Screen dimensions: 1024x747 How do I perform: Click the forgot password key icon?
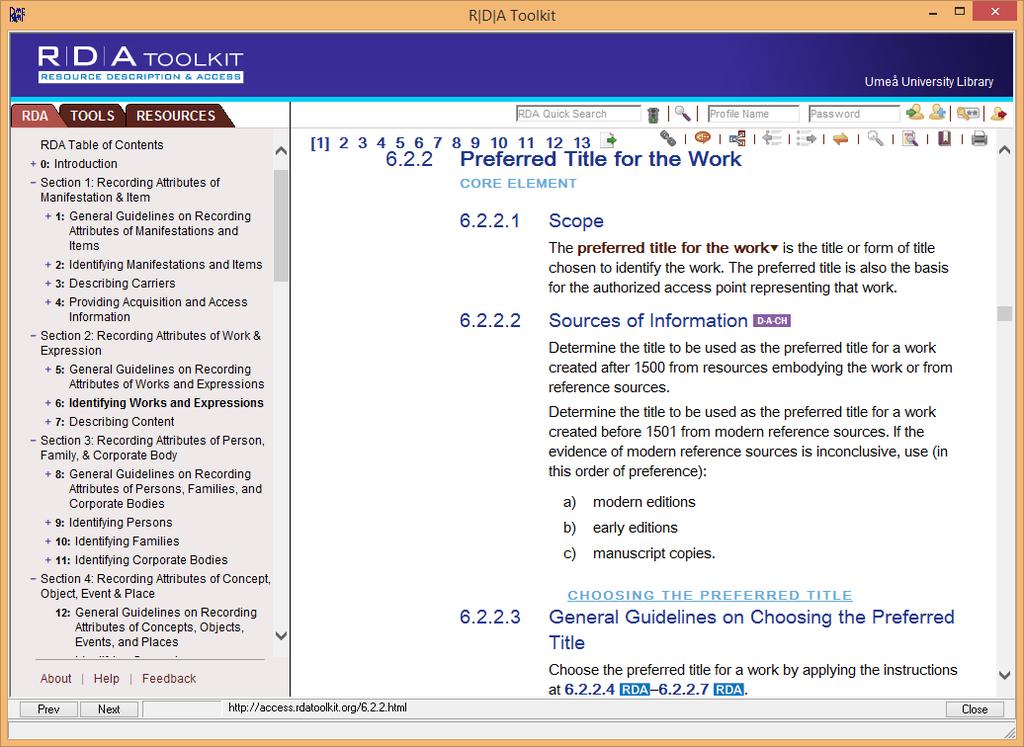click(968, 114)
